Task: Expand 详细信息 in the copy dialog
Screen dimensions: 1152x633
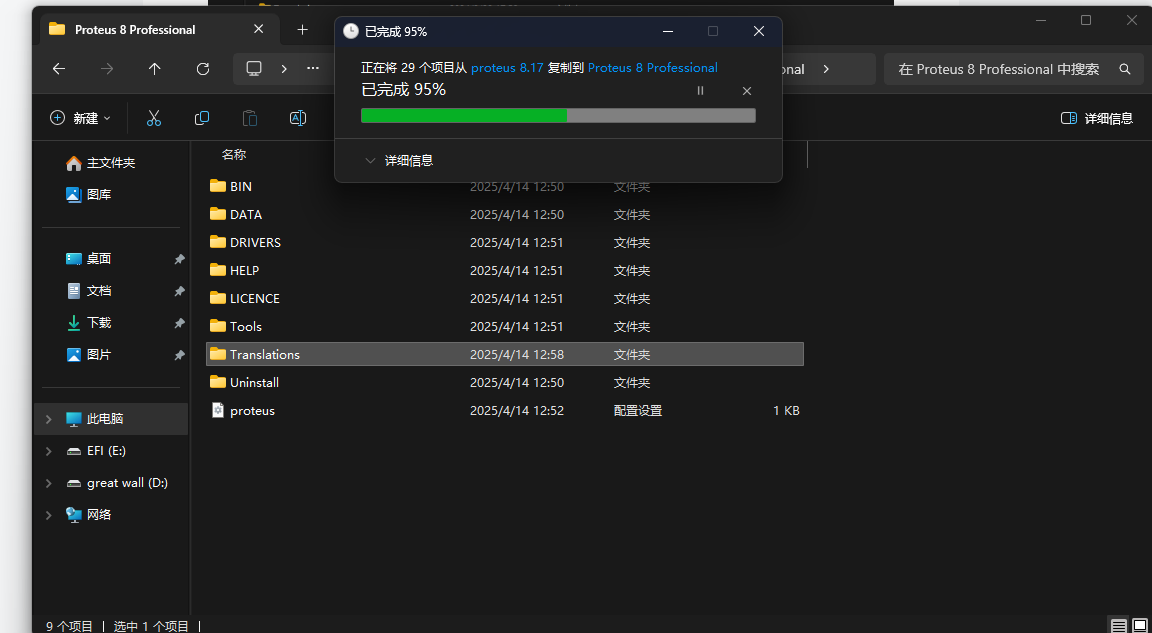Action: point(399,160)
